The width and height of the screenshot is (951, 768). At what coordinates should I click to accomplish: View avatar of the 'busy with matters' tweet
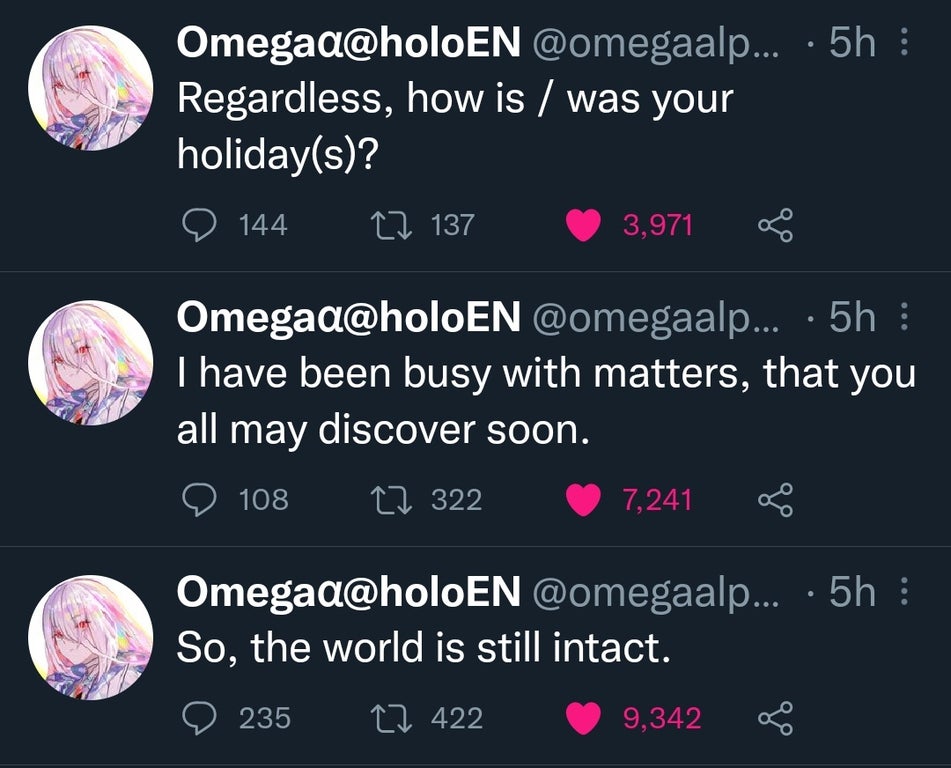click(x=90, y=363)
